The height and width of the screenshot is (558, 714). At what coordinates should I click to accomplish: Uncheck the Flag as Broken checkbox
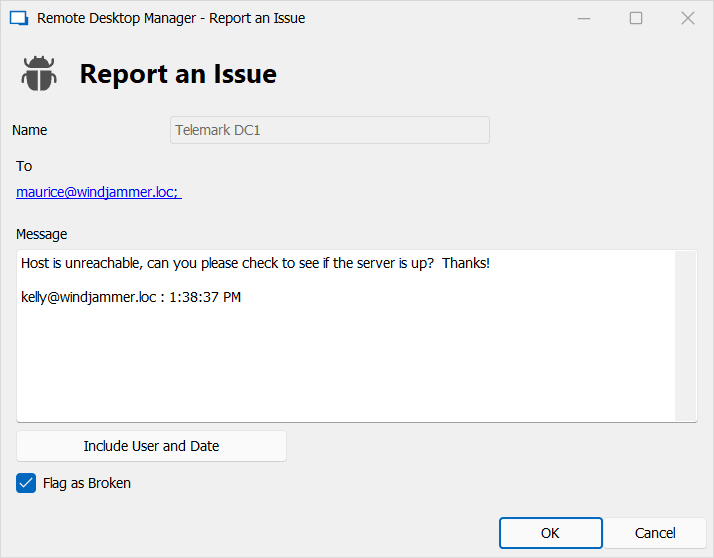pos(26,483)
